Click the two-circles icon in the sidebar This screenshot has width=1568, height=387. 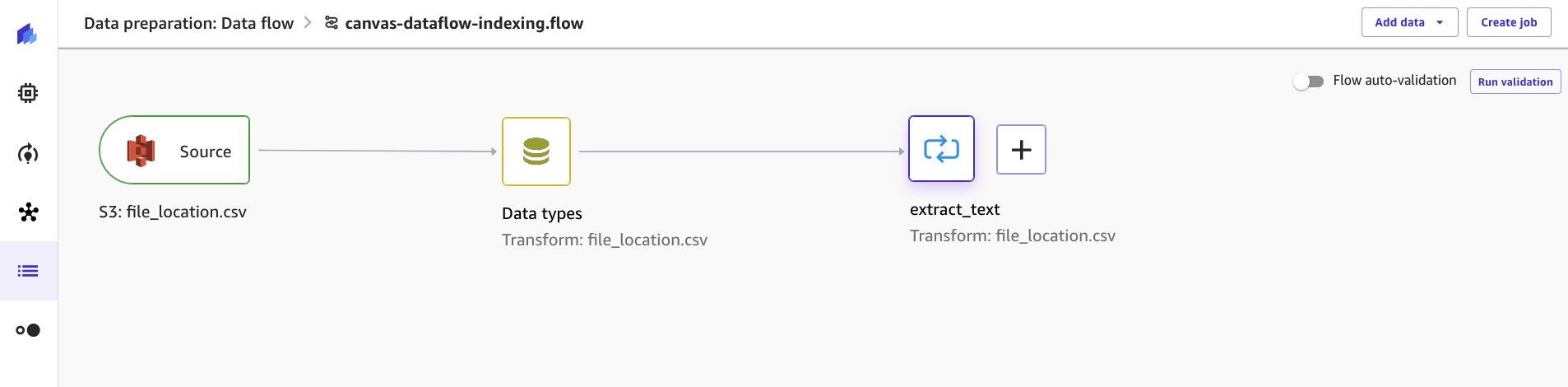coord(28,330)
